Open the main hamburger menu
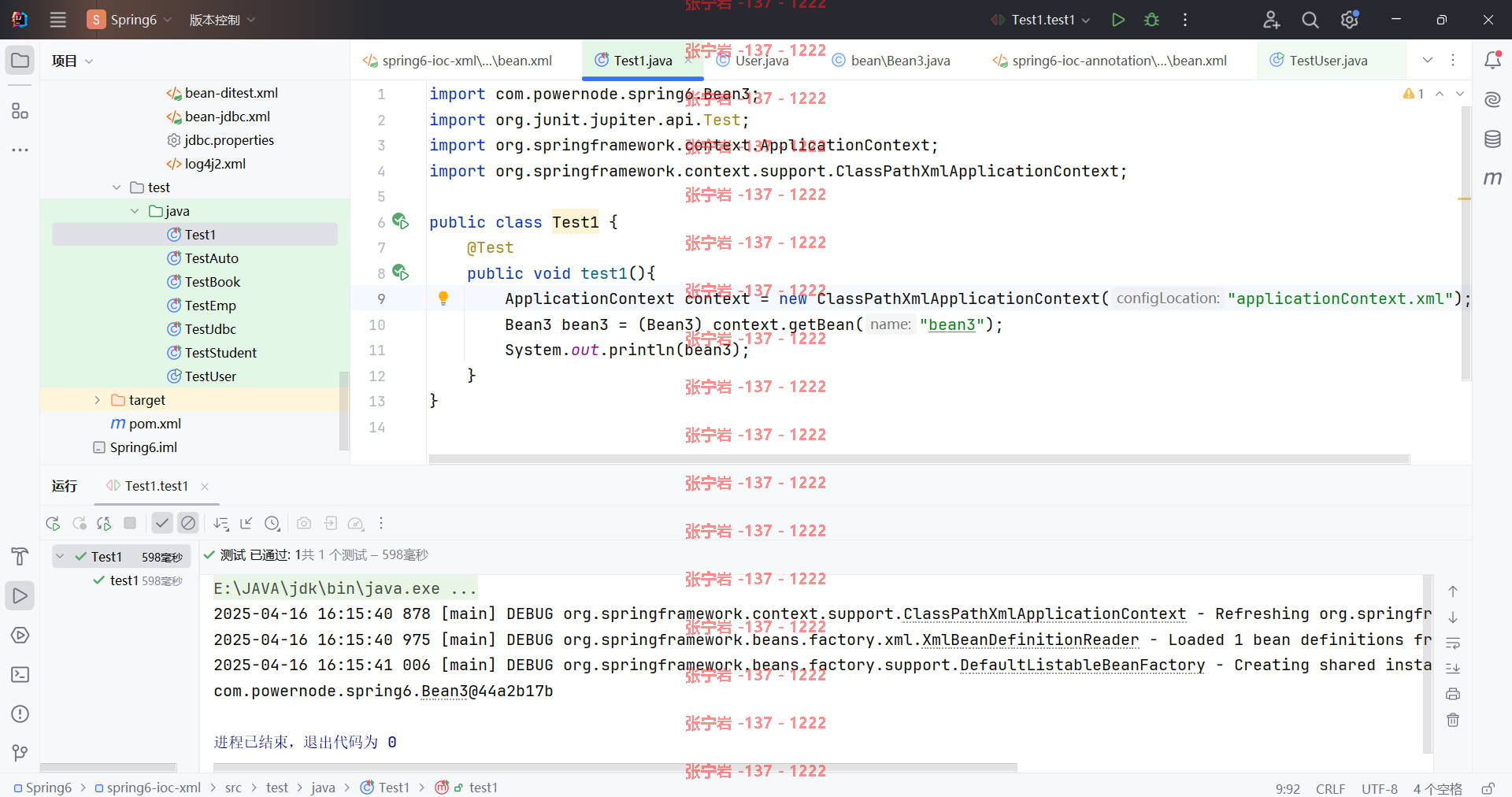Viewport: 1512px width, 797px height. (x=57, y=20)
